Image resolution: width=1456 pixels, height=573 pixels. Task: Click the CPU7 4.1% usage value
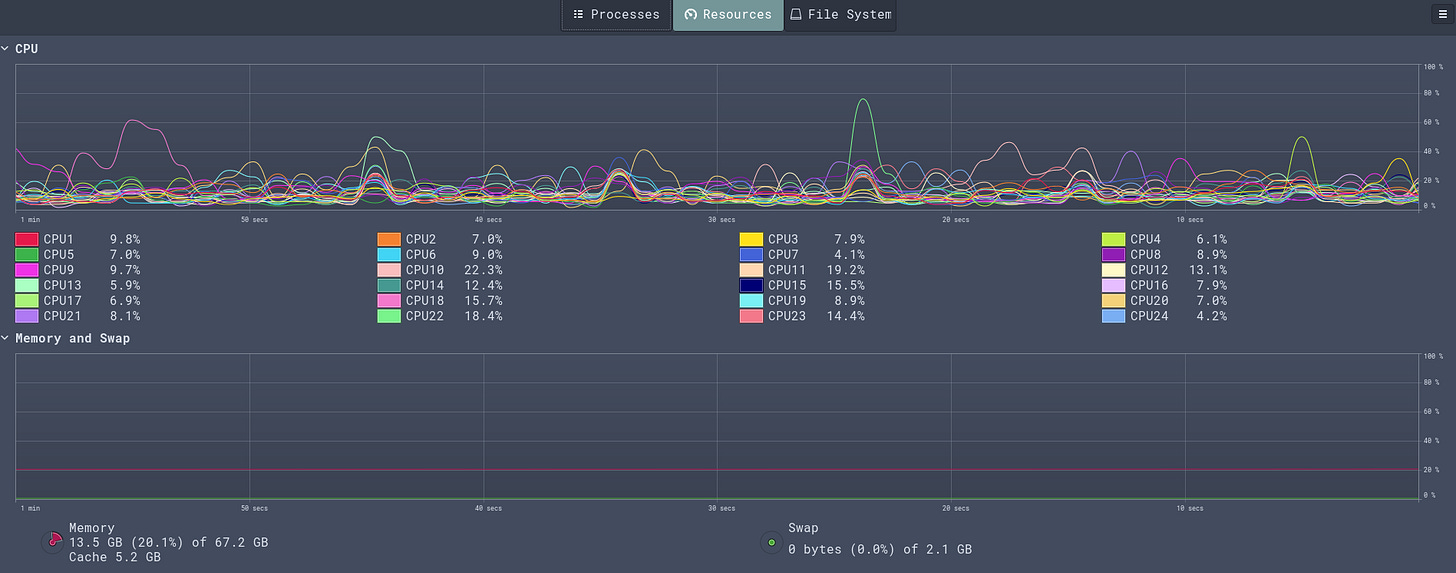[849, 255]
